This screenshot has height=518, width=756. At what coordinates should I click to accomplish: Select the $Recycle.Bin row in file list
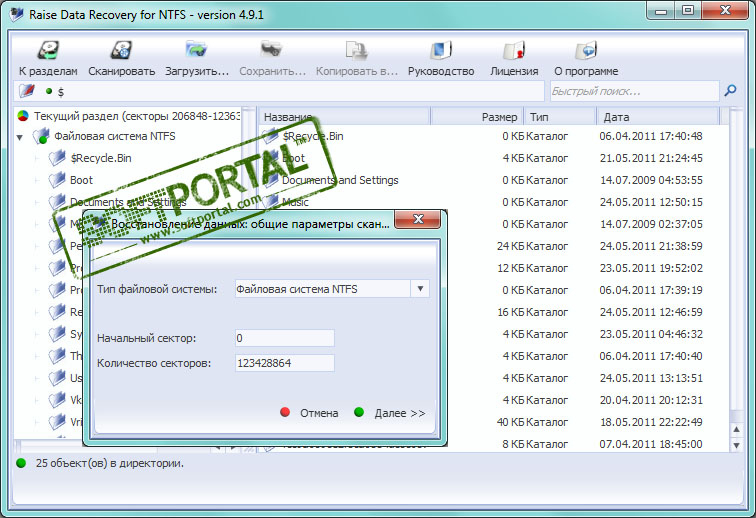tap(493, 136)
